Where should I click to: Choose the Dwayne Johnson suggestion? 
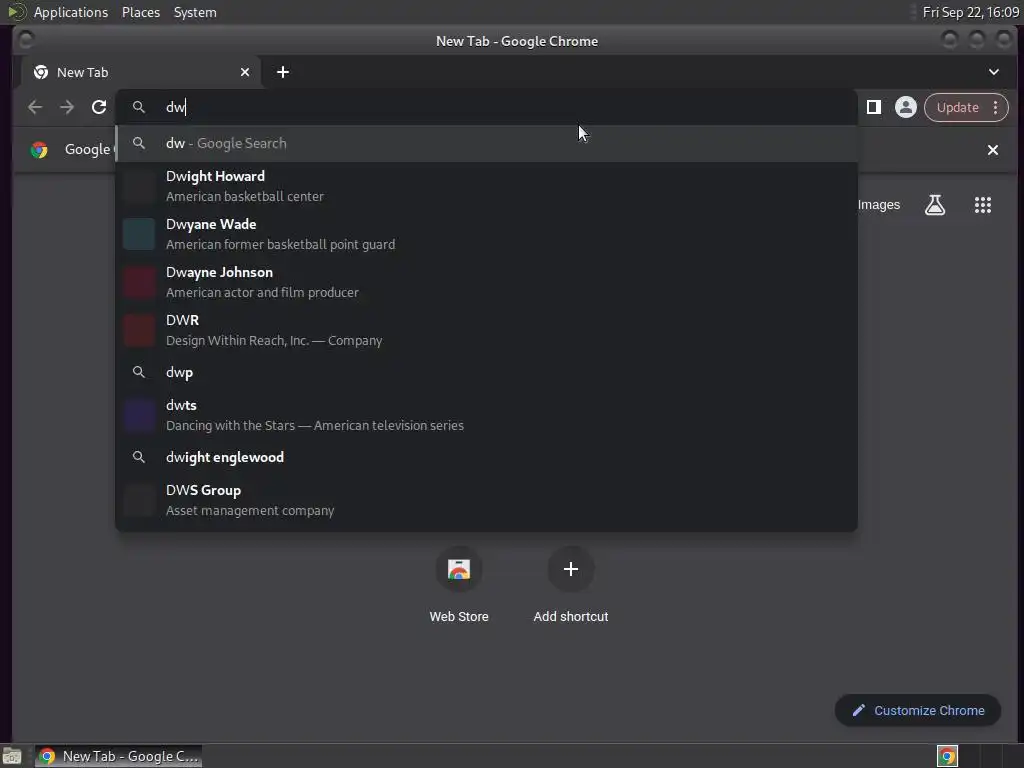pyautogui.click(x=487, y=282)
